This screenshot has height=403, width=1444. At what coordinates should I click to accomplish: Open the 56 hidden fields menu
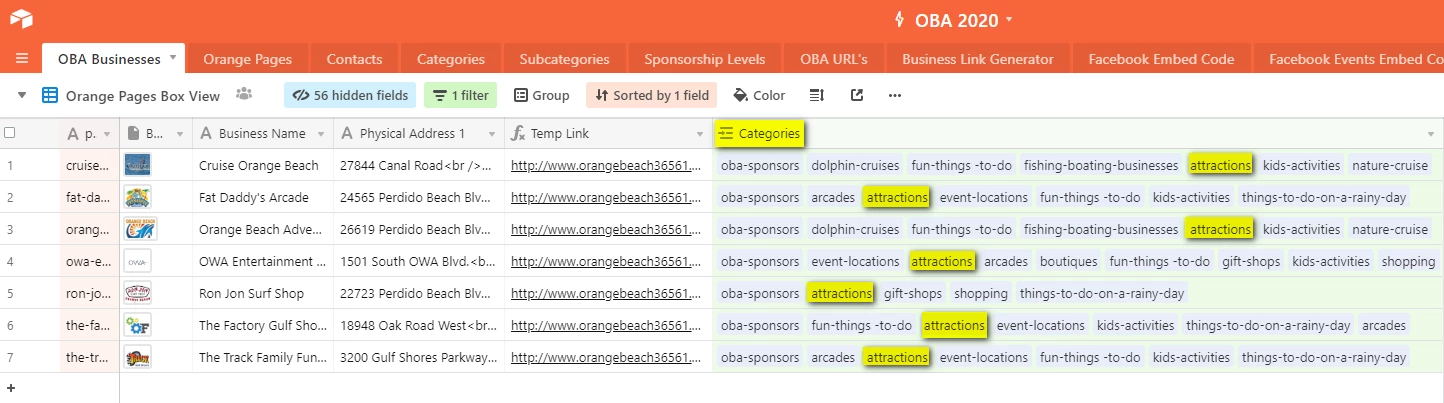coord(350,96)
